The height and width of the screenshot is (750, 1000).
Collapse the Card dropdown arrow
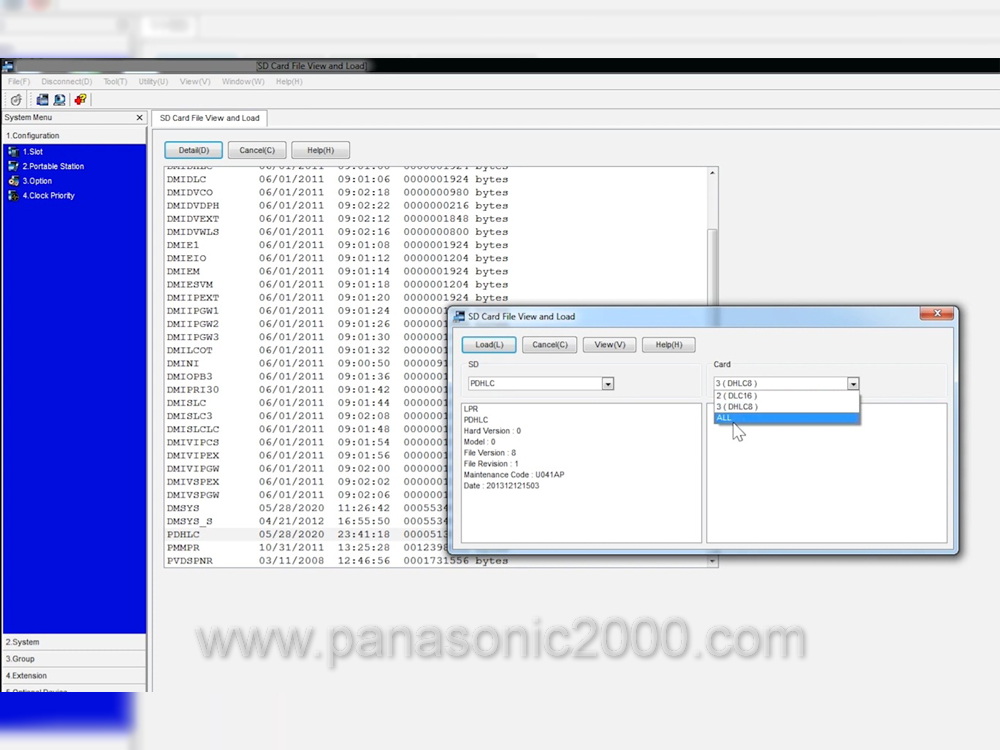coord(852,384)
